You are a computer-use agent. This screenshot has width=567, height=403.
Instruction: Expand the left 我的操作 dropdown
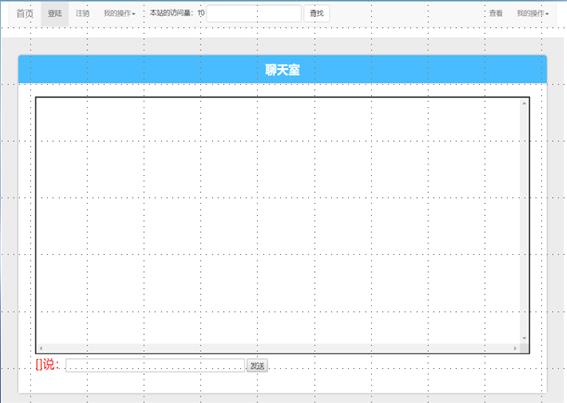pyautogui.click(x=120, y=13)
